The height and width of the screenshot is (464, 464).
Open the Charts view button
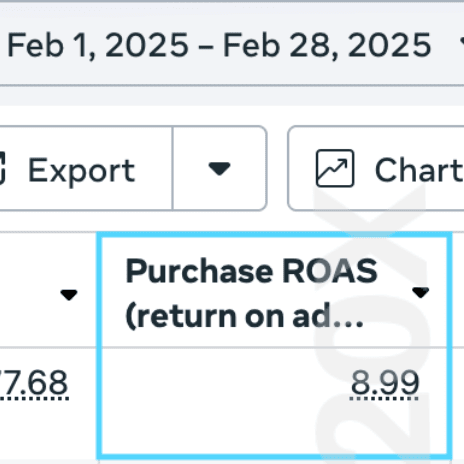(376, 168)
